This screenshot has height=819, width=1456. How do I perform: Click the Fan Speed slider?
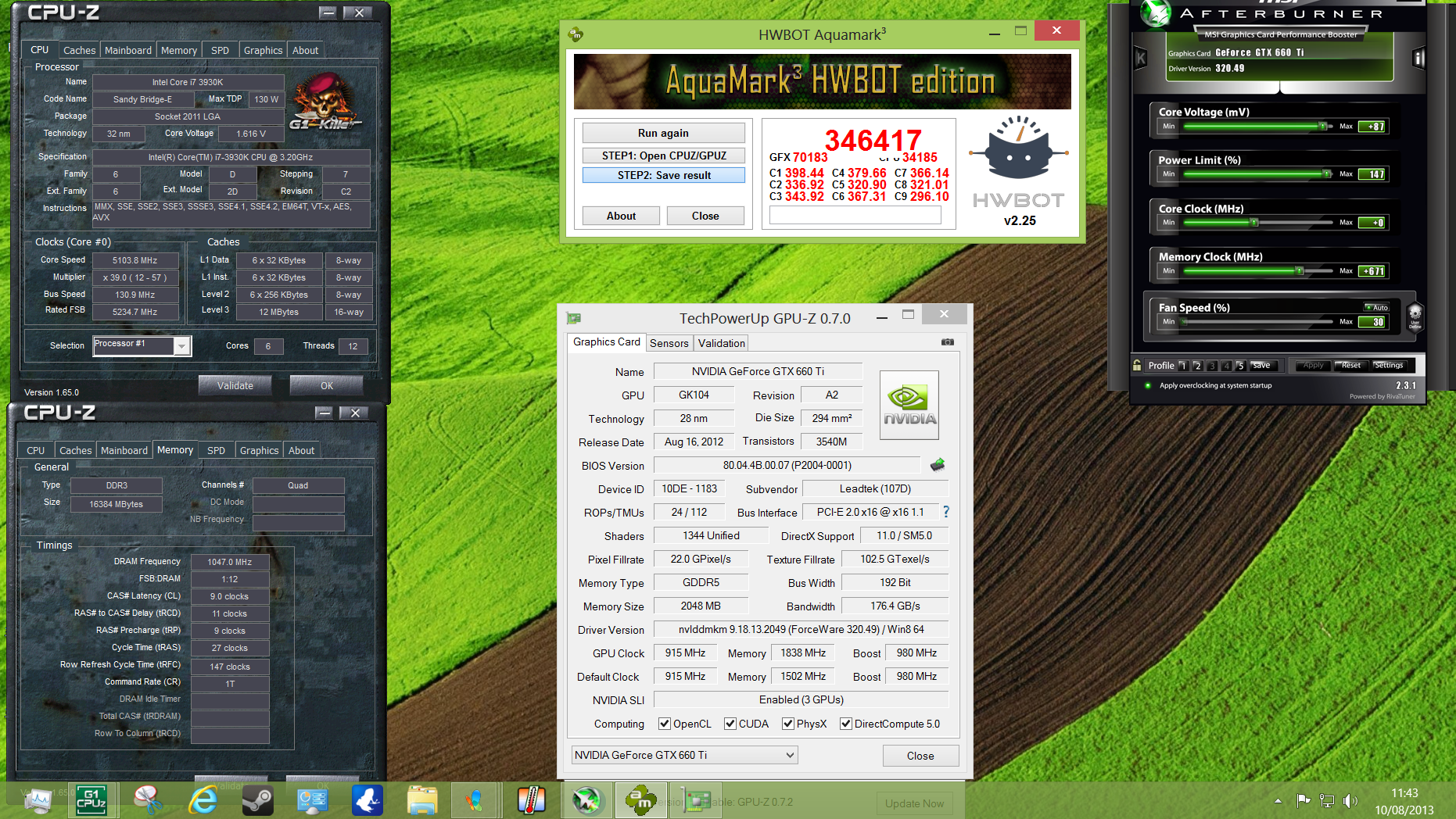1257,321
